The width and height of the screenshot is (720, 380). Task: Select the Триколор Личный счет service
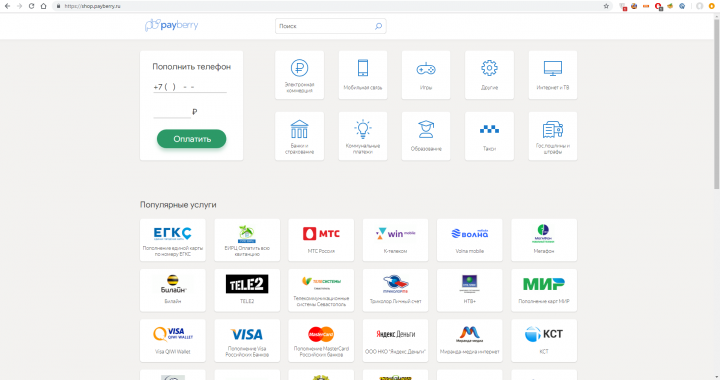click(x=395, y=291)
